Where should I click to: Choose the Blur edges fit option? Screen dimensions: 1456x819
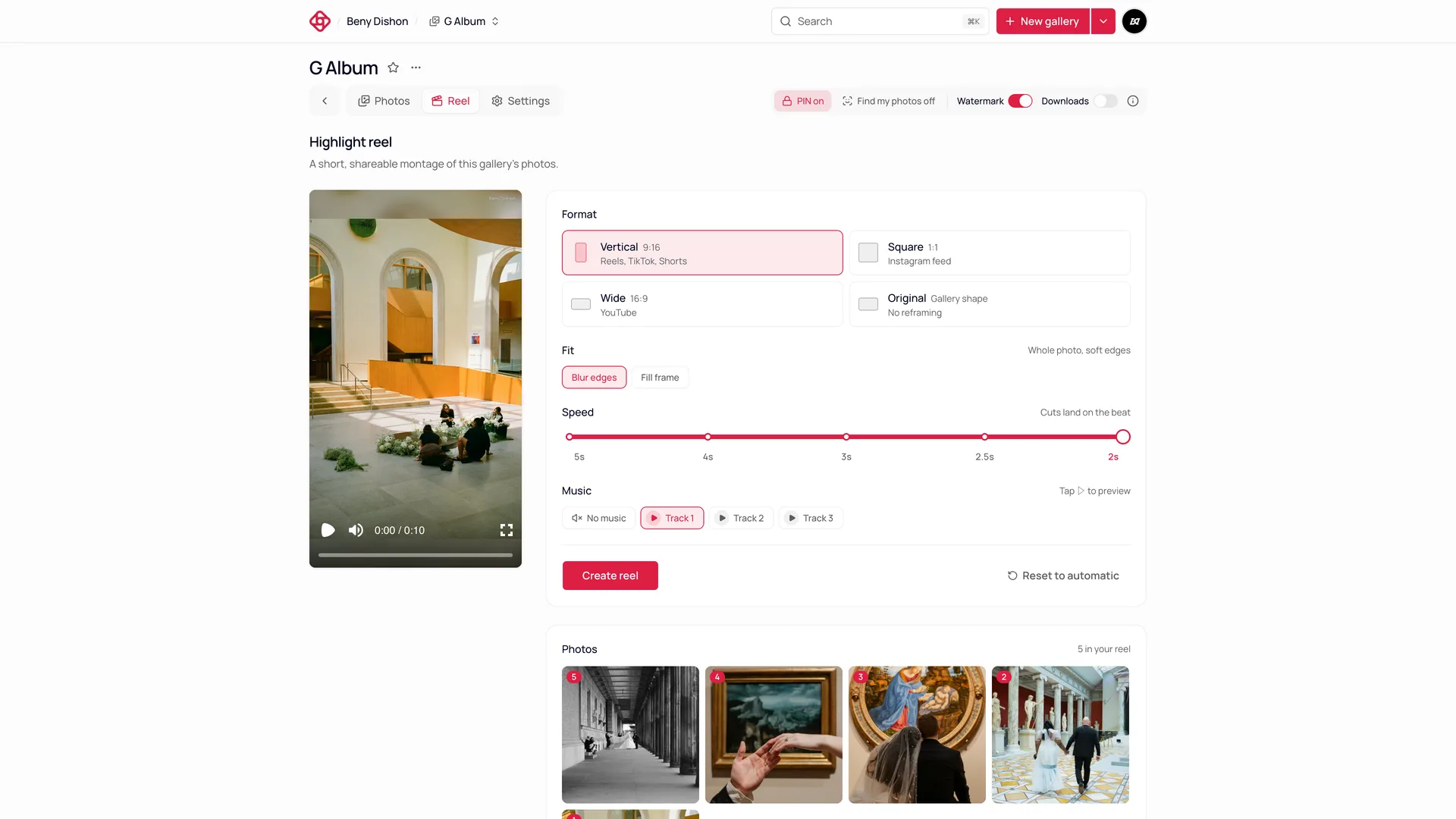(594, 378)
